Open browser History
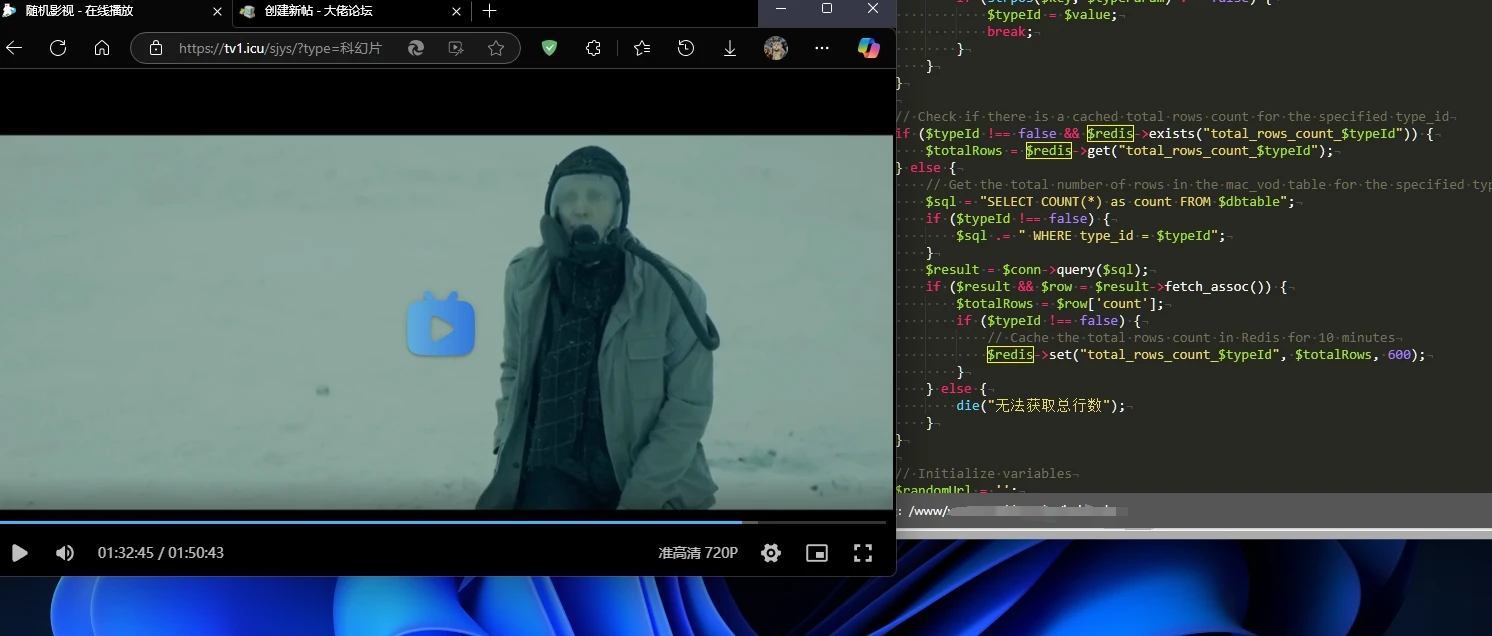 [686, 48]
